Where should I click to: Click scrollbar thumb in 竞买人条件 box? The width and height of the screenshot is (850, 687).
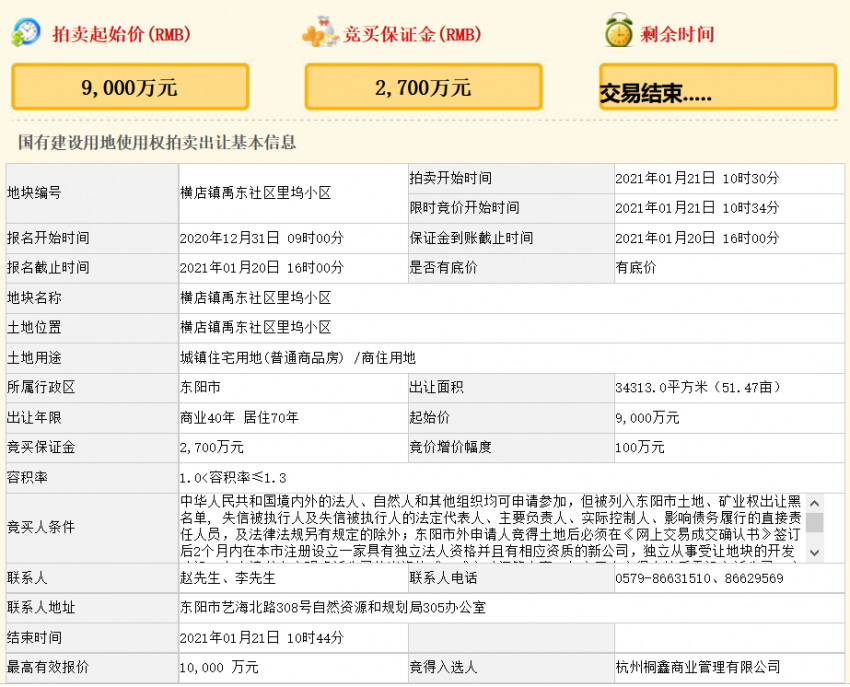pyautogui.click(x=815, y=522)
